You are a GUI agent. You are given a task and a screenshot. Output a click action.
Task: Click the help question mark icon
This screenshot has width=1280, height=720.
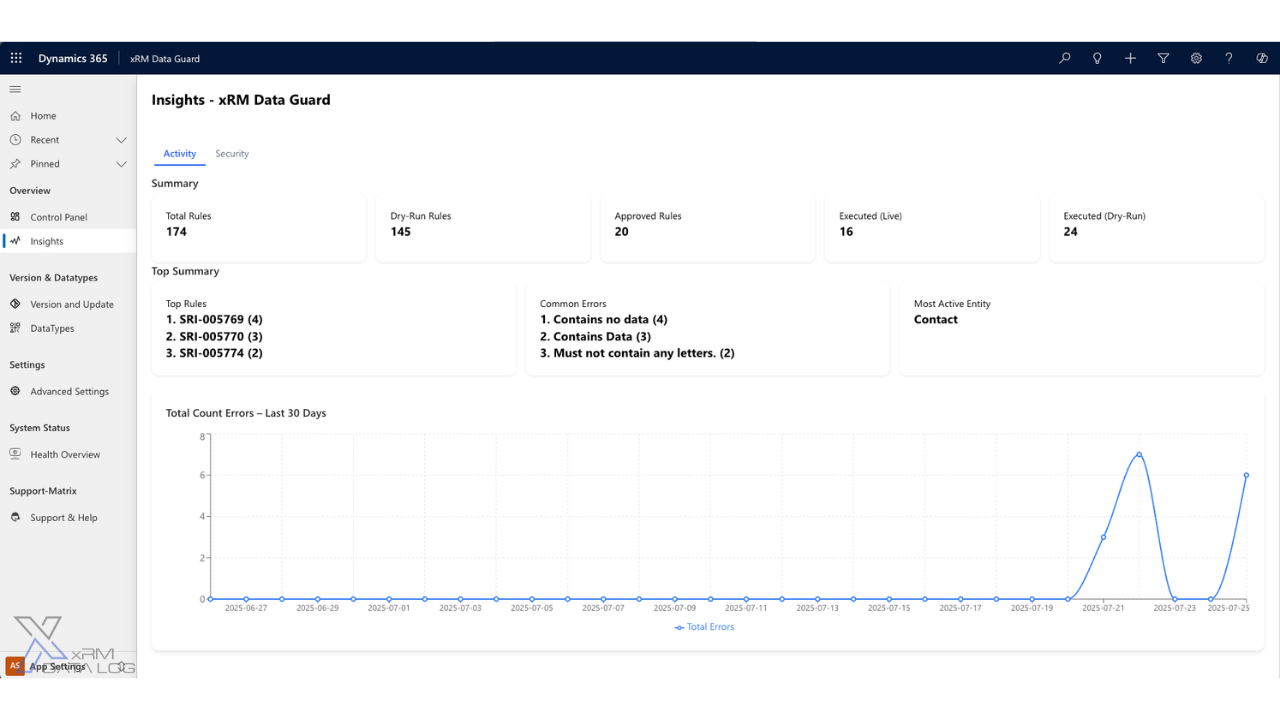click(1229, 58)
